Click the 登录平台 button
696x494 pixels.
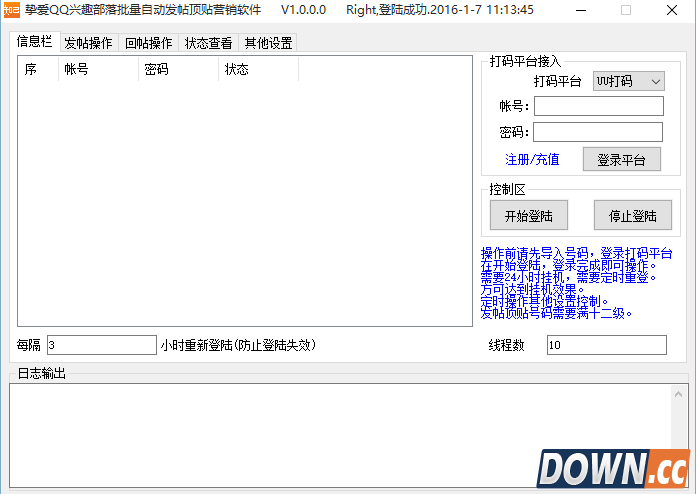pos(621,159)
